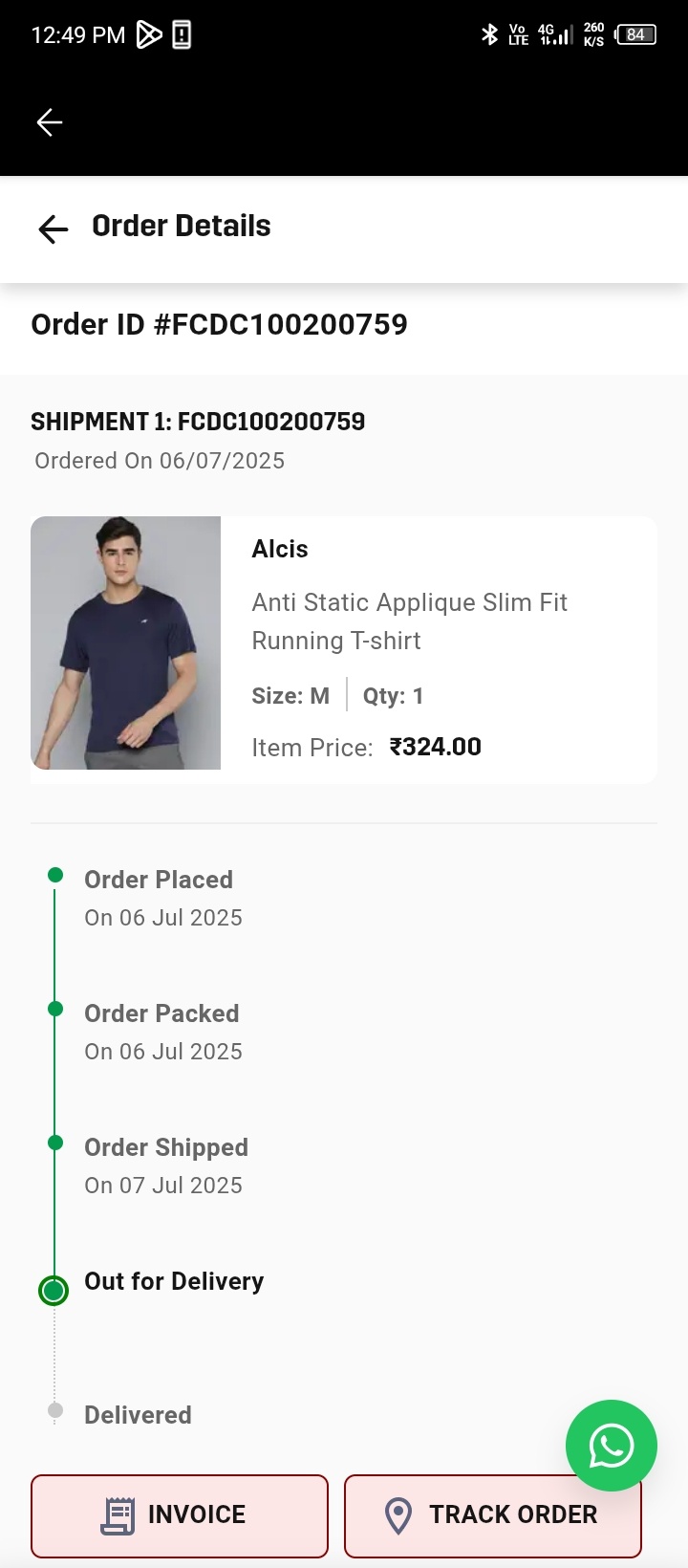Open TRACK ORDER

click(493, 1516)
